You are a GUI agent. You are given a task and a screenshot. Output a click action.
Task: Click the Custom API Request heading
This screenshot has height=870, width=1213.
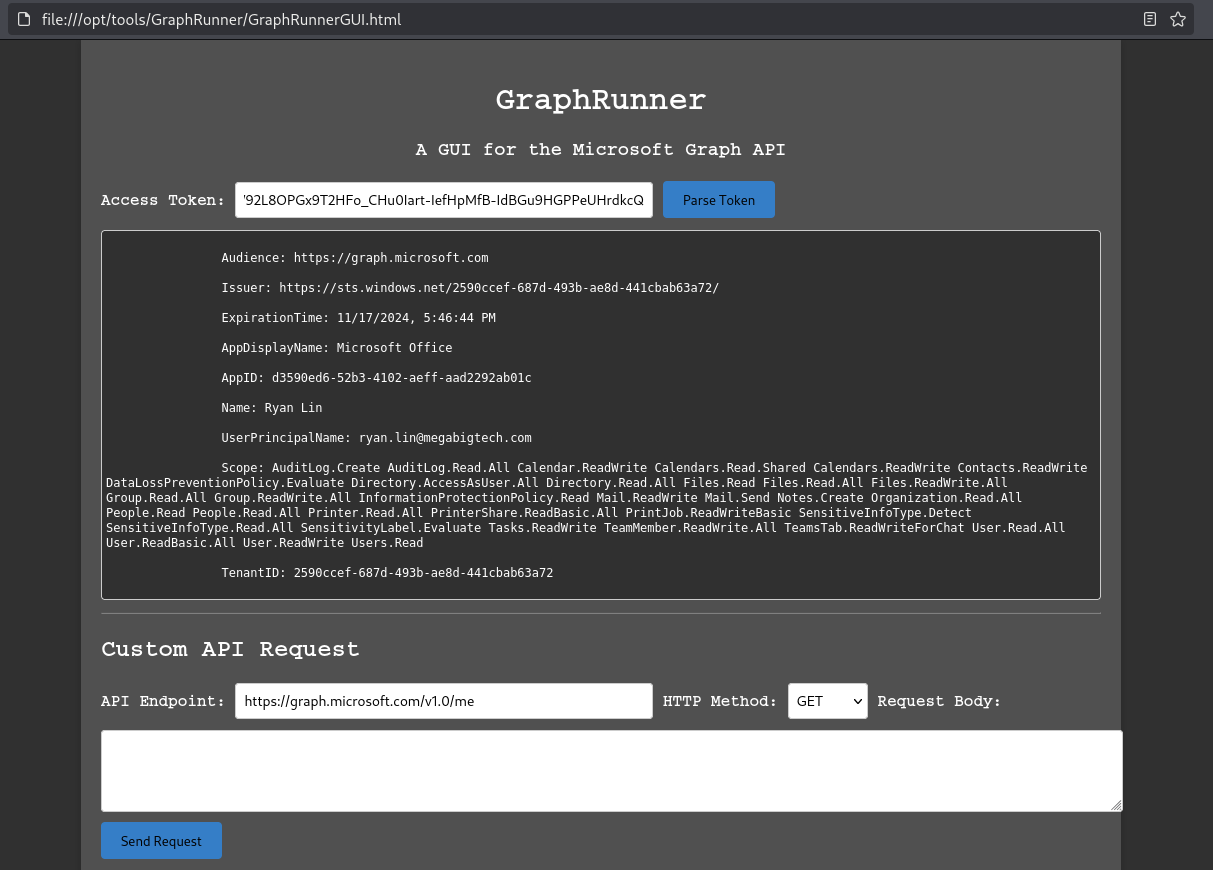point(230,649)
